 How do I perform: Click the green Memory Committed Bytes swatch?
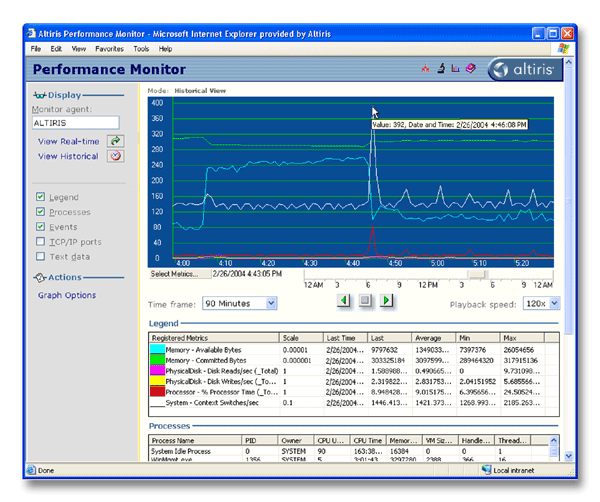tap(157, 360)
